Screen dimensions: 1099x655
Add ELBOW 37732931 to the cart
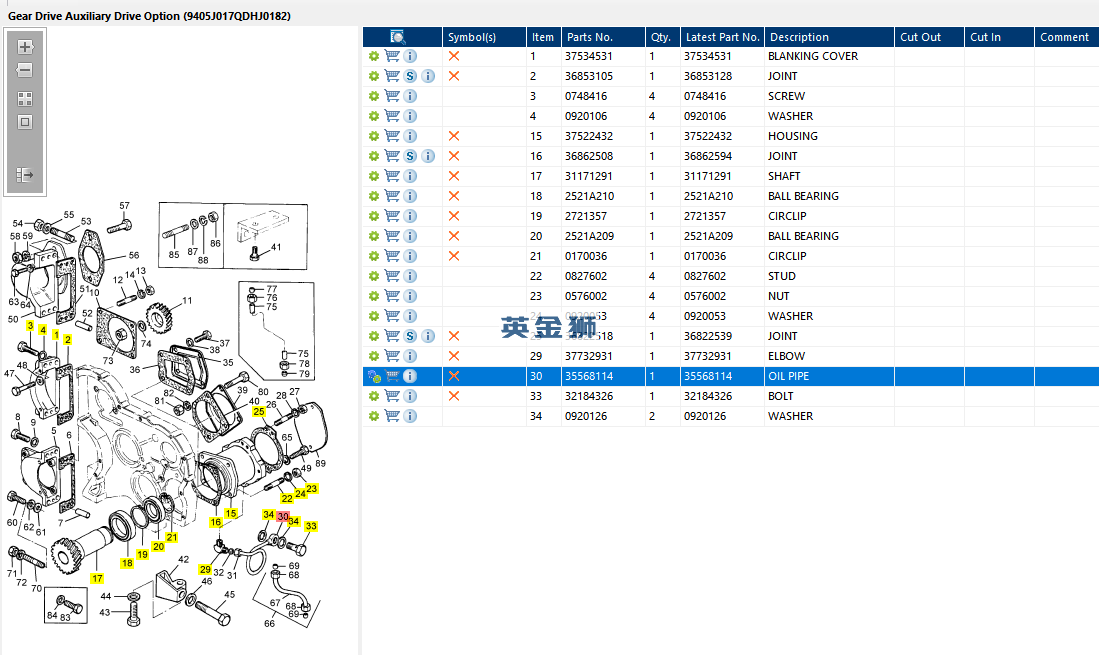click(x=392, y=356)
